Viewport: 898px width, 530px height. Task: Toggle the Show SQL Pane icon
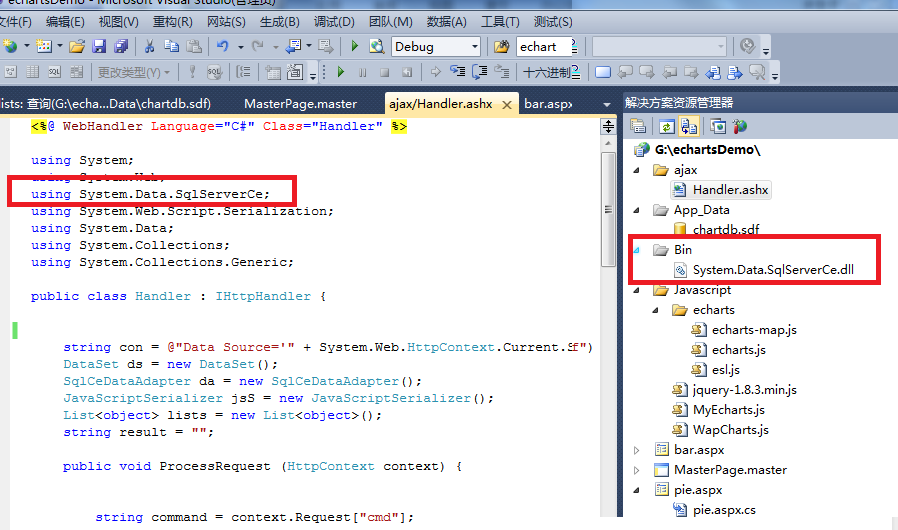click(x=54, y=72)
